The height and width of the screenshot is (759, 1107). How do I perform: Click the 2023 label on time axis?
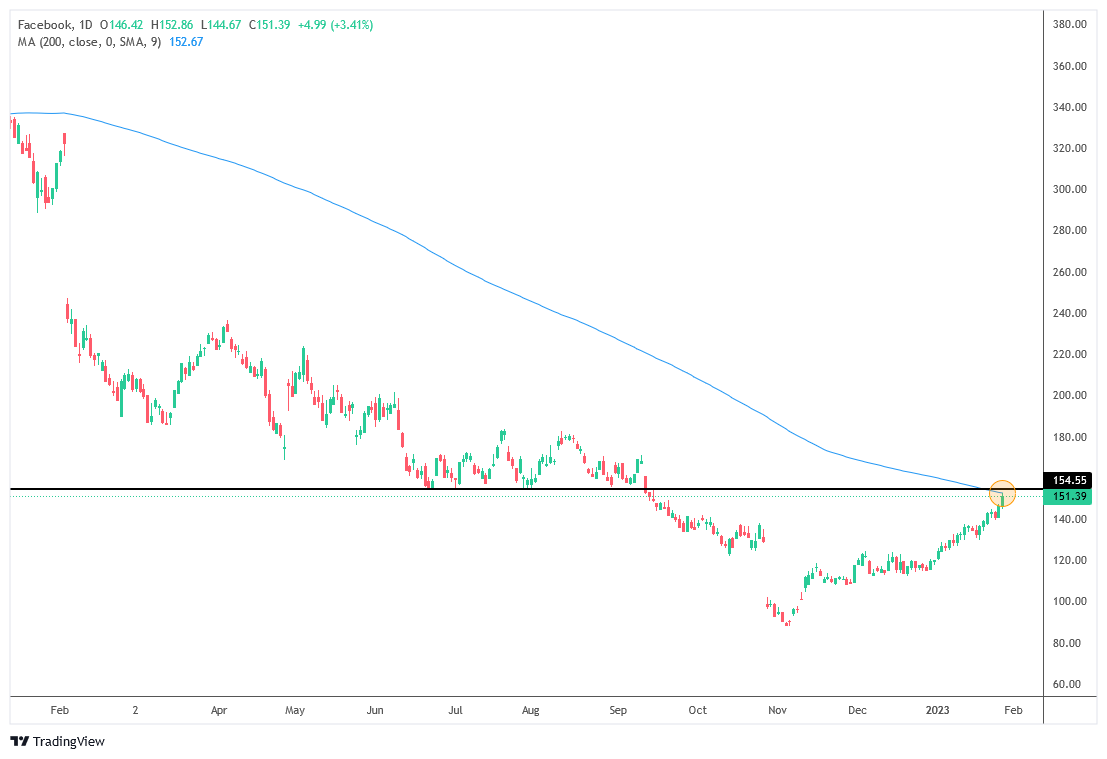(x=938, y=710)
